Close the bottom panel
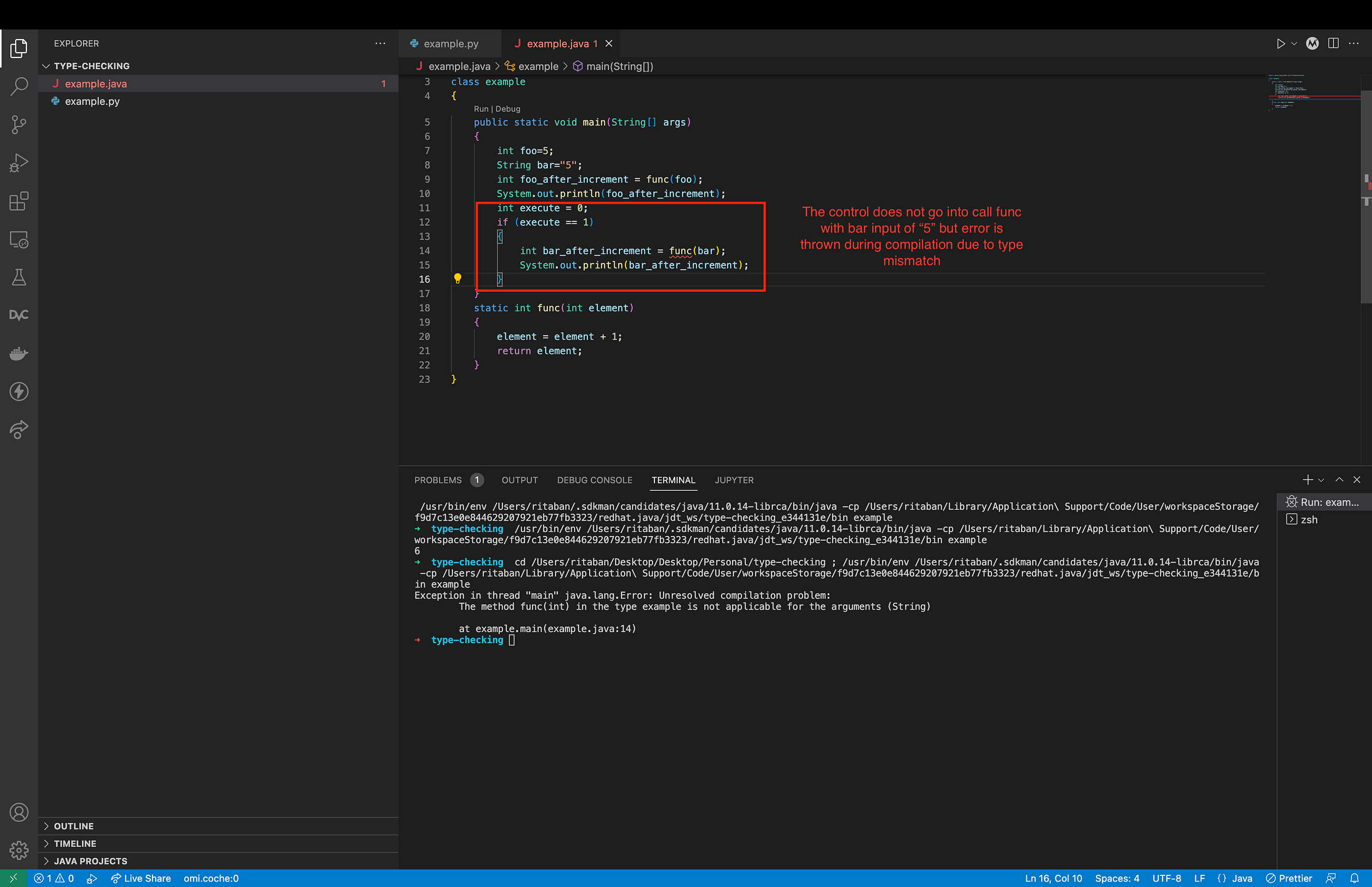 [1357, 480]
